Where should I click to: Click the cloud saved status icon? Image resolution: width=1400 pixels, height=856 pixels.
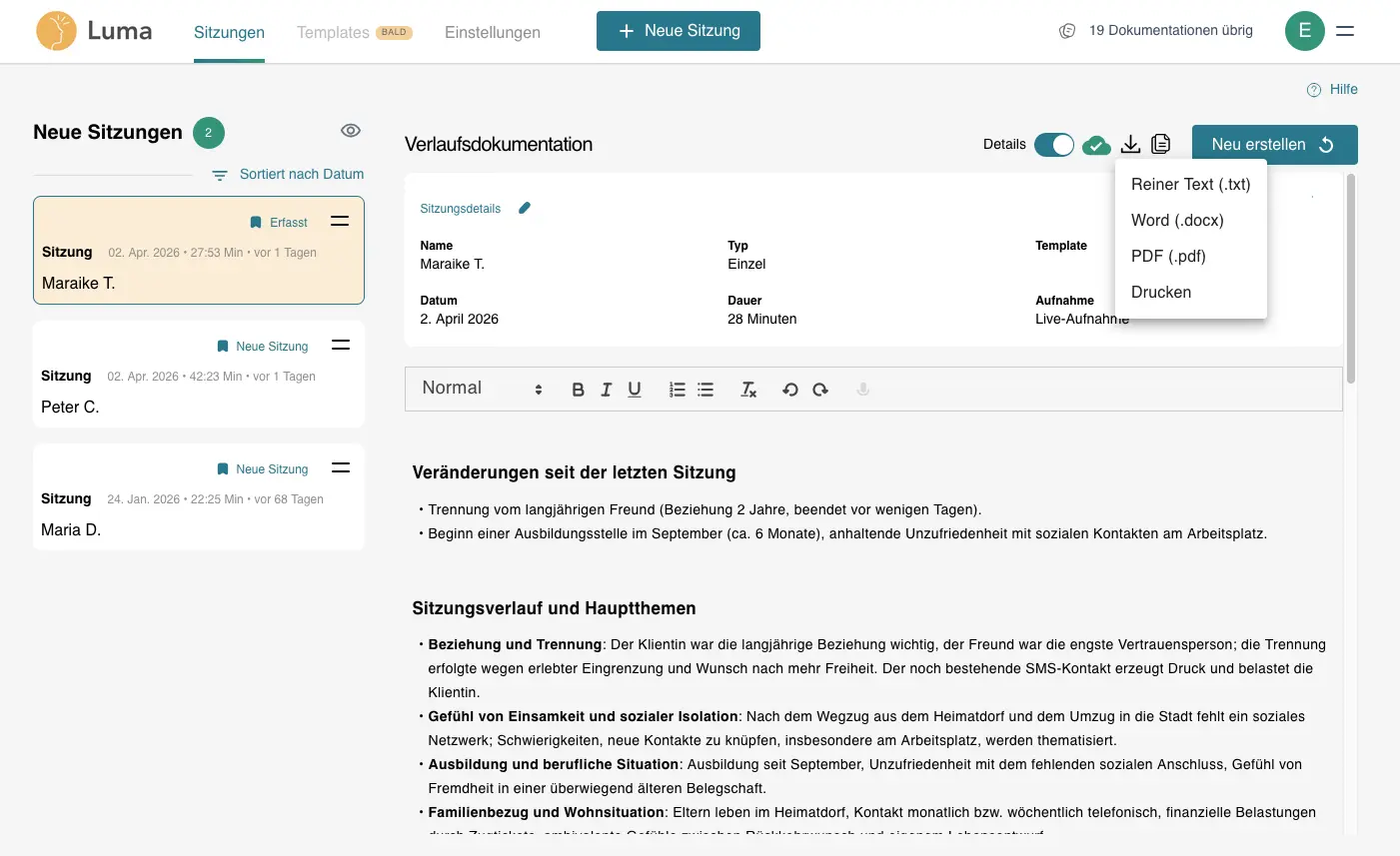1096,146
